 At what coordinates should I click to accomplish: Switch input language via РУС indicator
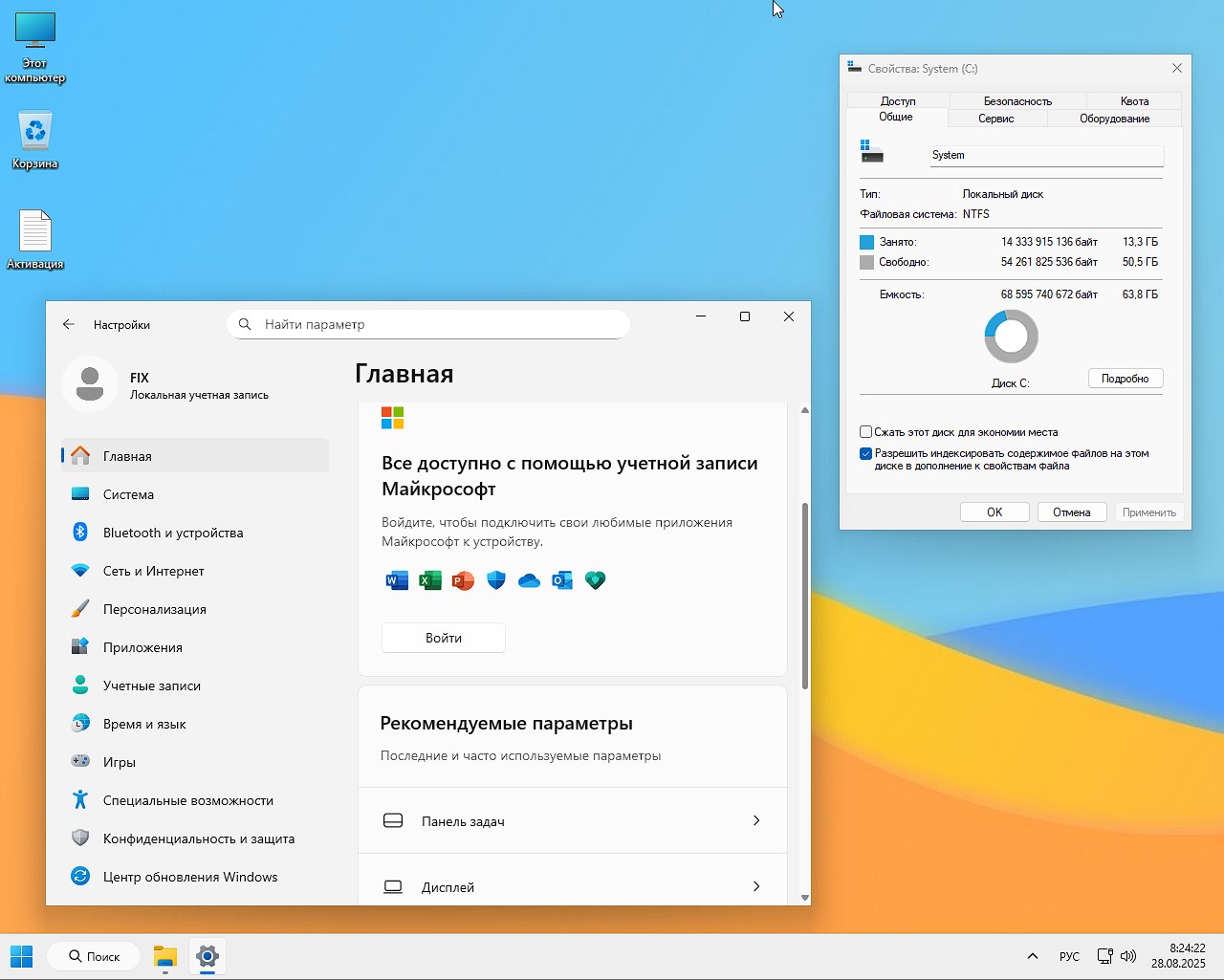pyautogui.click(x=1069, y=956)
